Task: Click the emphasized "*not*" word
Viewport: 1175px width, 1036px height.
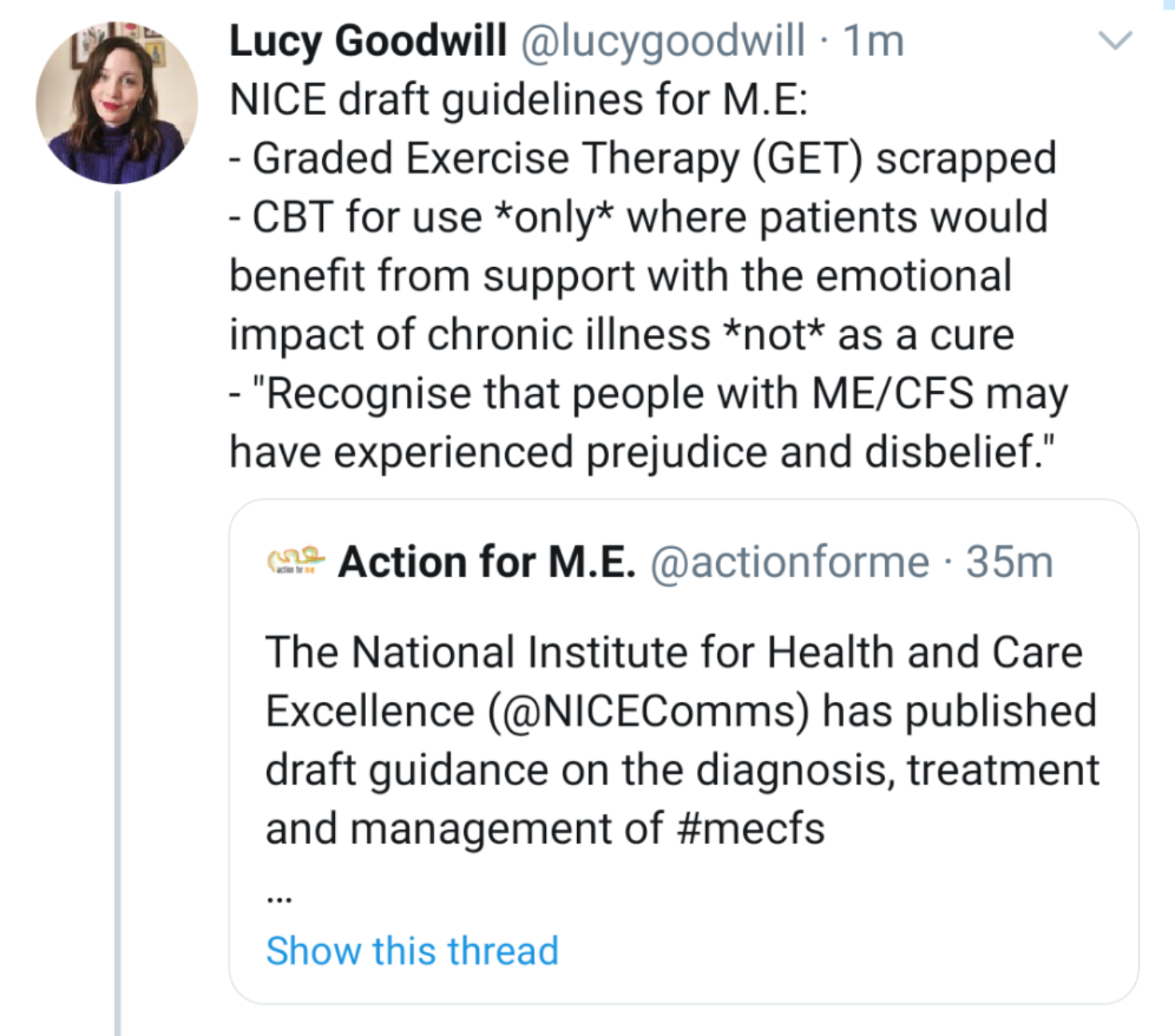Action: [773, 335]
